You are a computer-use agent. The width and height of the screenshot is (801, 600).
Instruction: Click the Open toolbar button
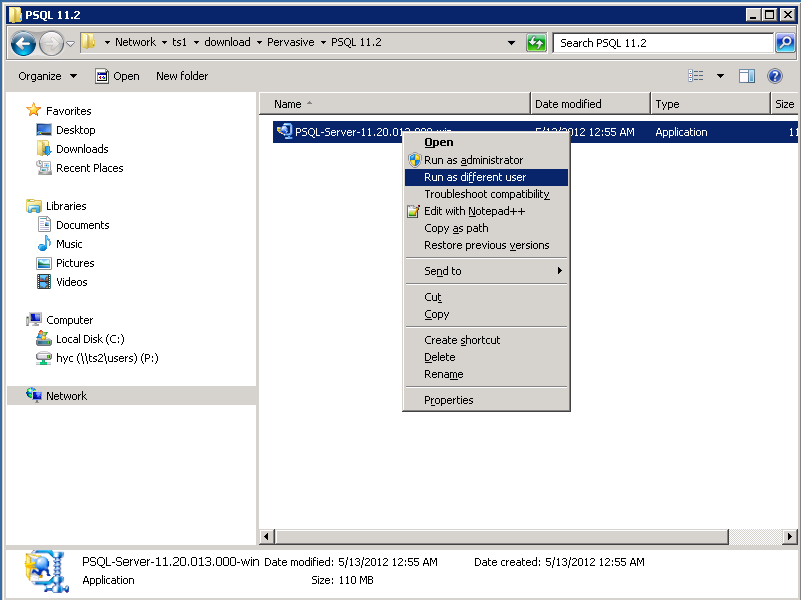[117, 76]
